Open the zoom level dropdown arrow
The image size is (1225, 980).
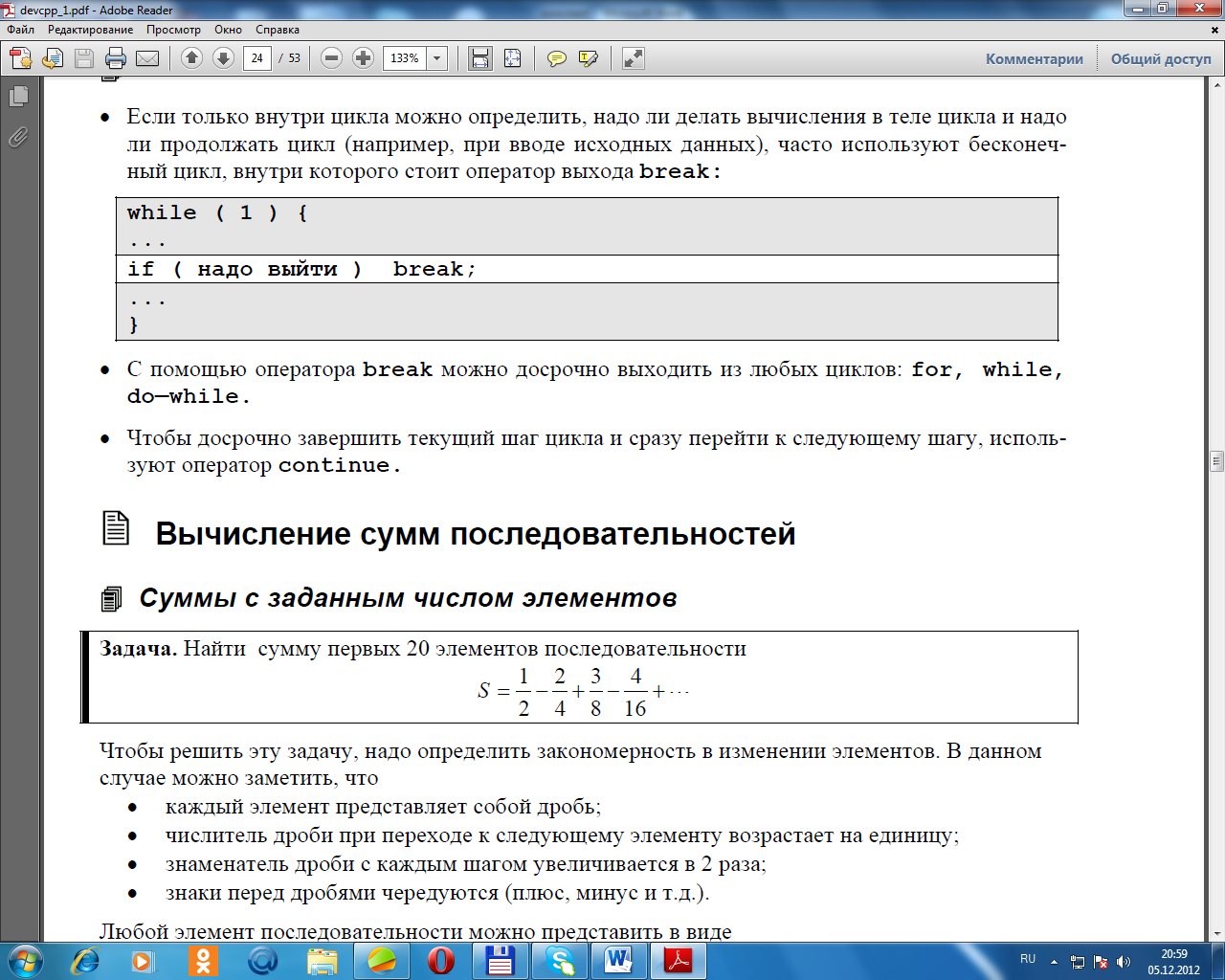coord(437,58)
